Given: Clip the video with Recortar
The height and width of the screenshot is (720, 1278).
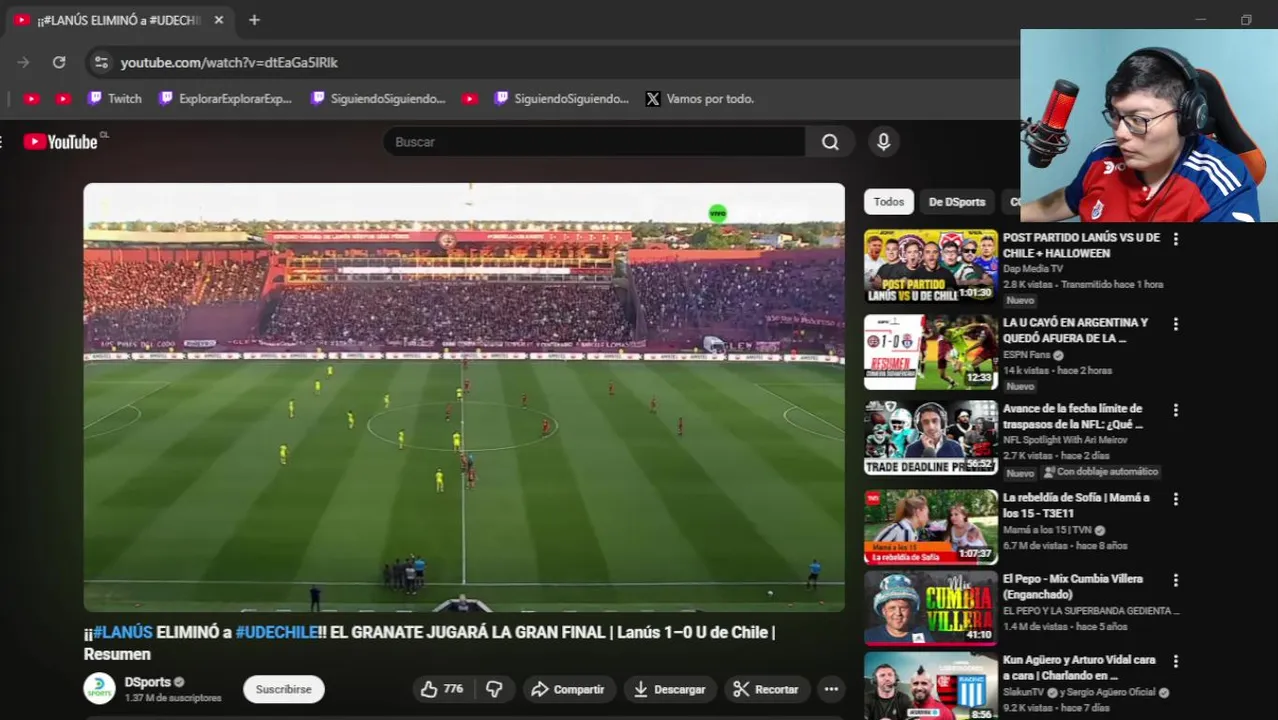Looking at the screenshot, I should 765,689.
